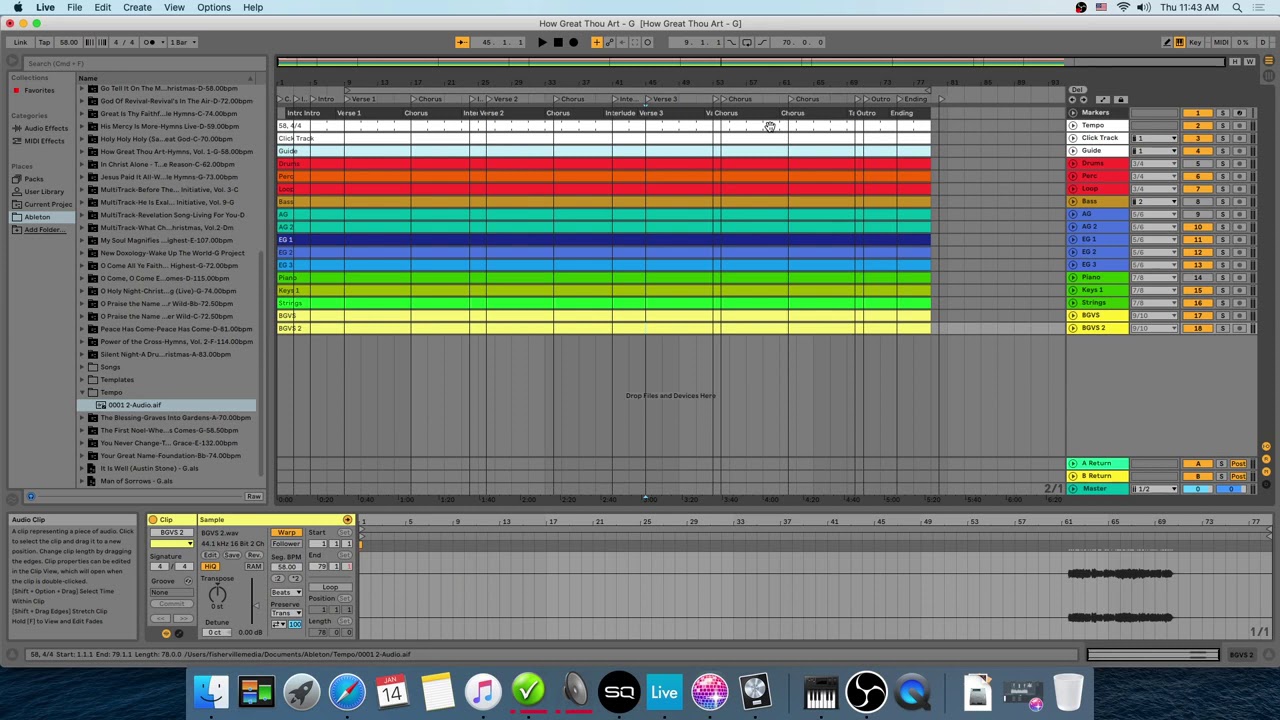Open the 1 Bar quantization dropdown

click(183, 42)
